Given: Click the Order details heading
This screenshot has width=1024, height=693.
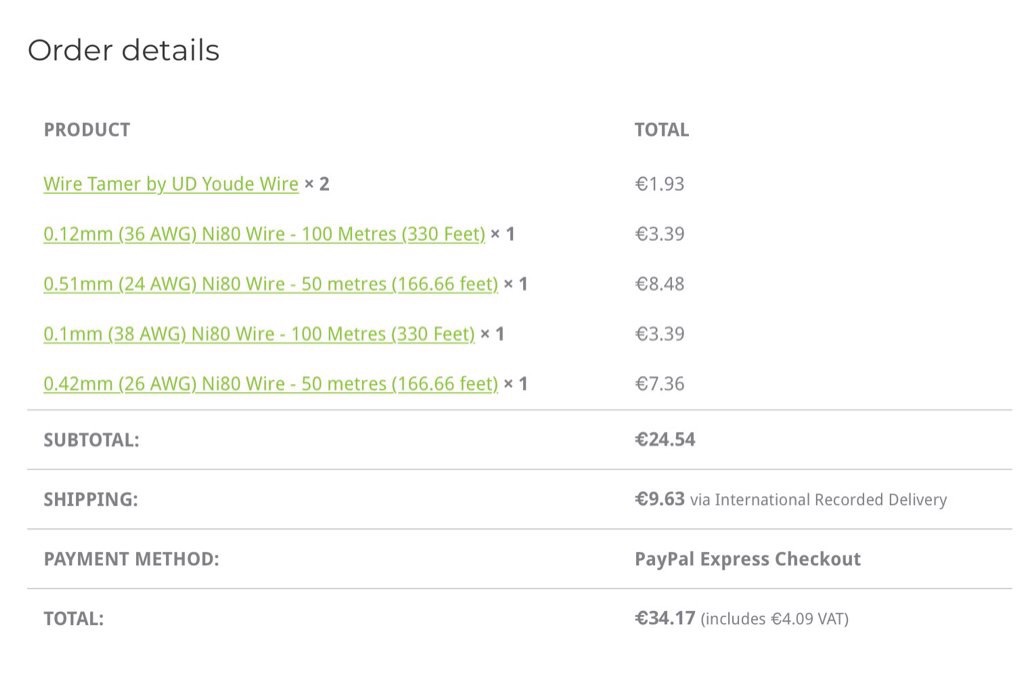Looking at the screenshot, I should pyautogui.click(x=123, y=50).
